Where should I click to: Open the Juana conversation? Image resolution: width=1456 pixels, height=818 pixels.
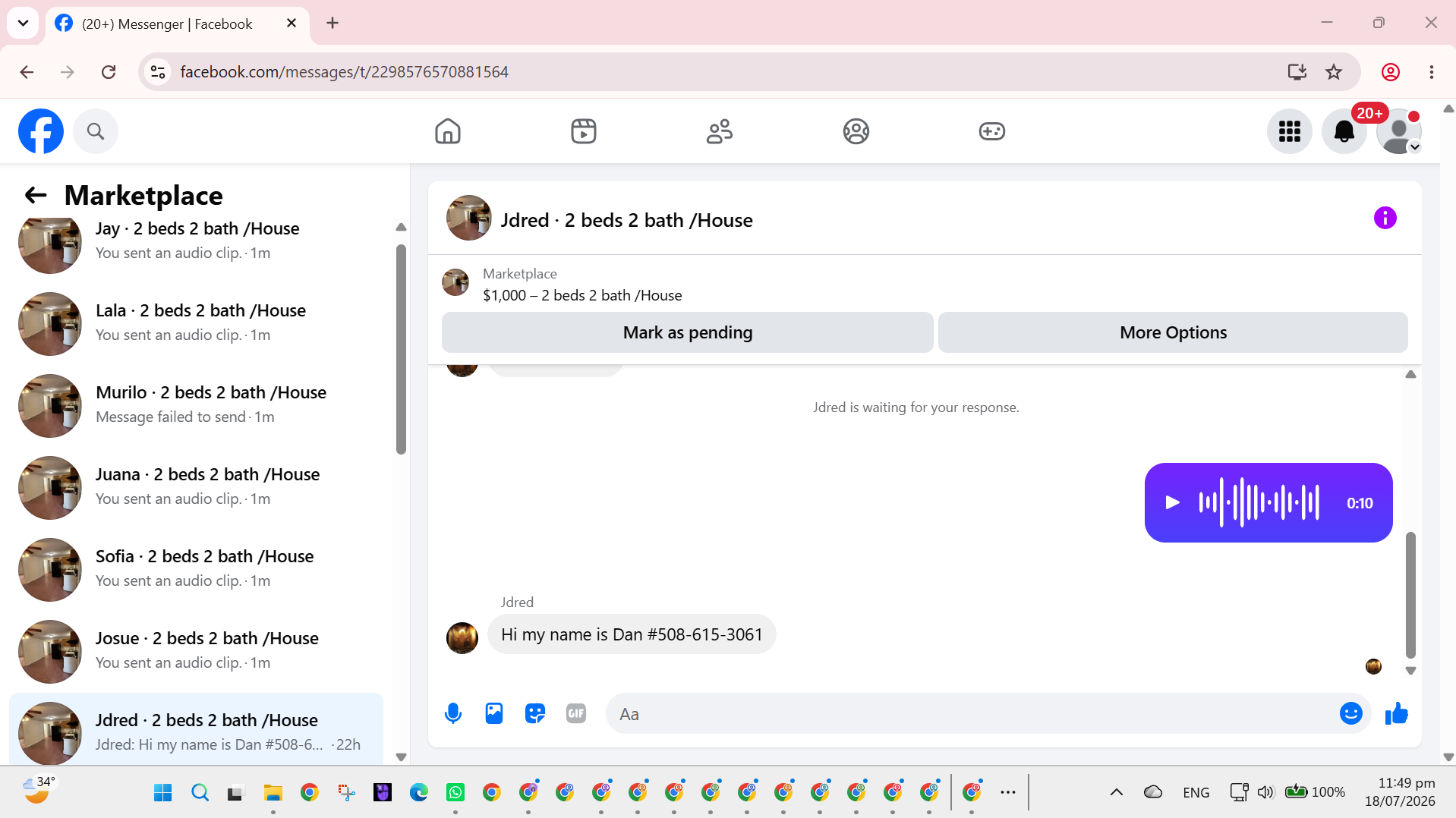(196, 487)
